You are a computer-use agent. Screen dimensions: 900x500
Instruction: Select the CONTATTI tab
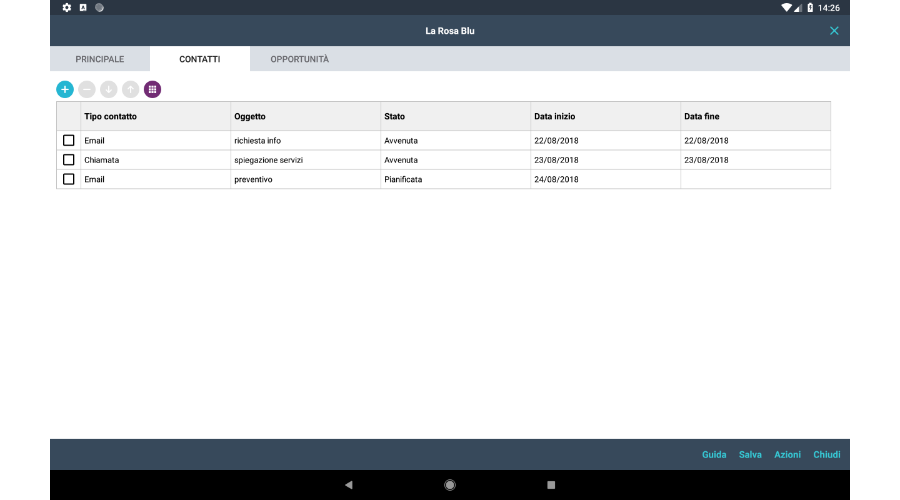point(200,59)
